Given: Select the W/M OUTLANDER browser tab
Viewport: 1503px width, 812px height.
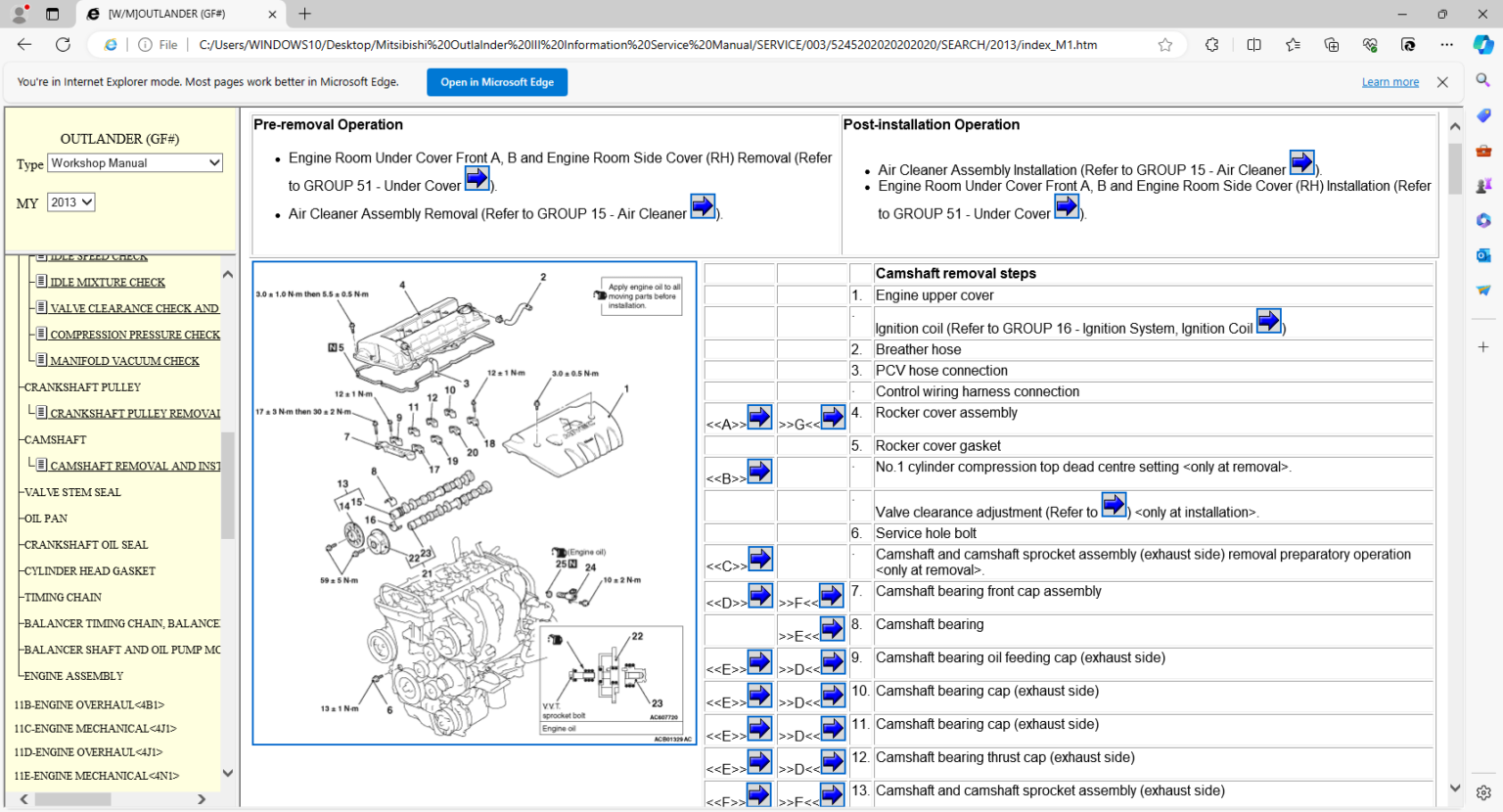Looking at the screenshot, I should (176, 15).
